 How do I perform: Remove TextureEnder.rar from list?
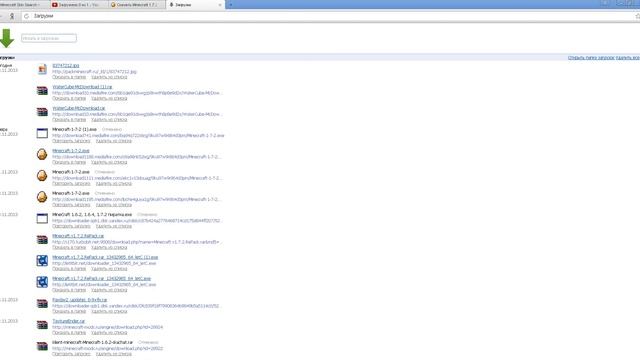(x=109, y=333)
